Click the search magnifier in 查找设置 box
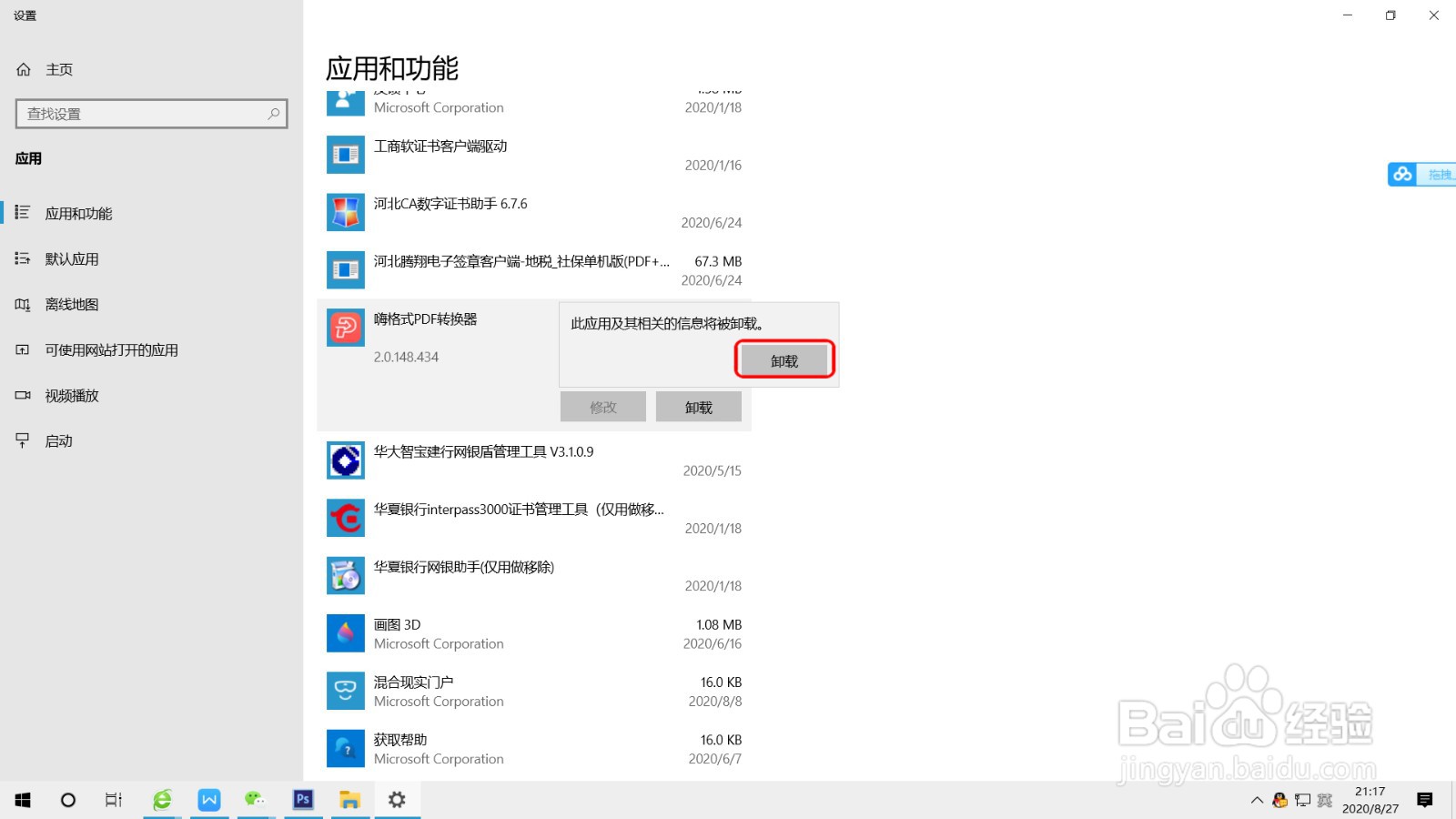Viewport: 1456px width, 819px height. (x=273, y=114)
